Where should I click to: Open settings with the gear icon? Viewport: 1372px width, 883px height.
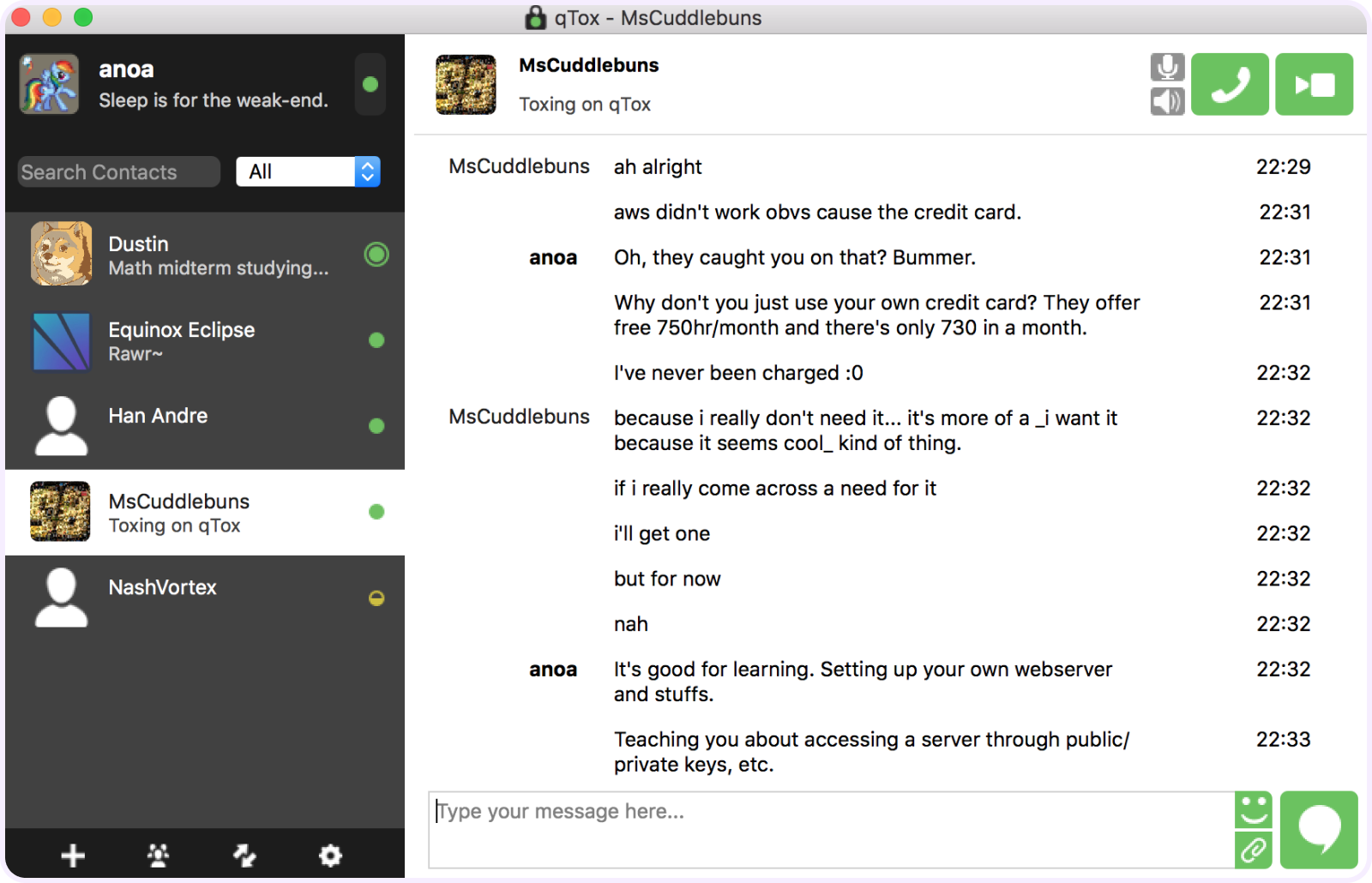coord(330,855)
